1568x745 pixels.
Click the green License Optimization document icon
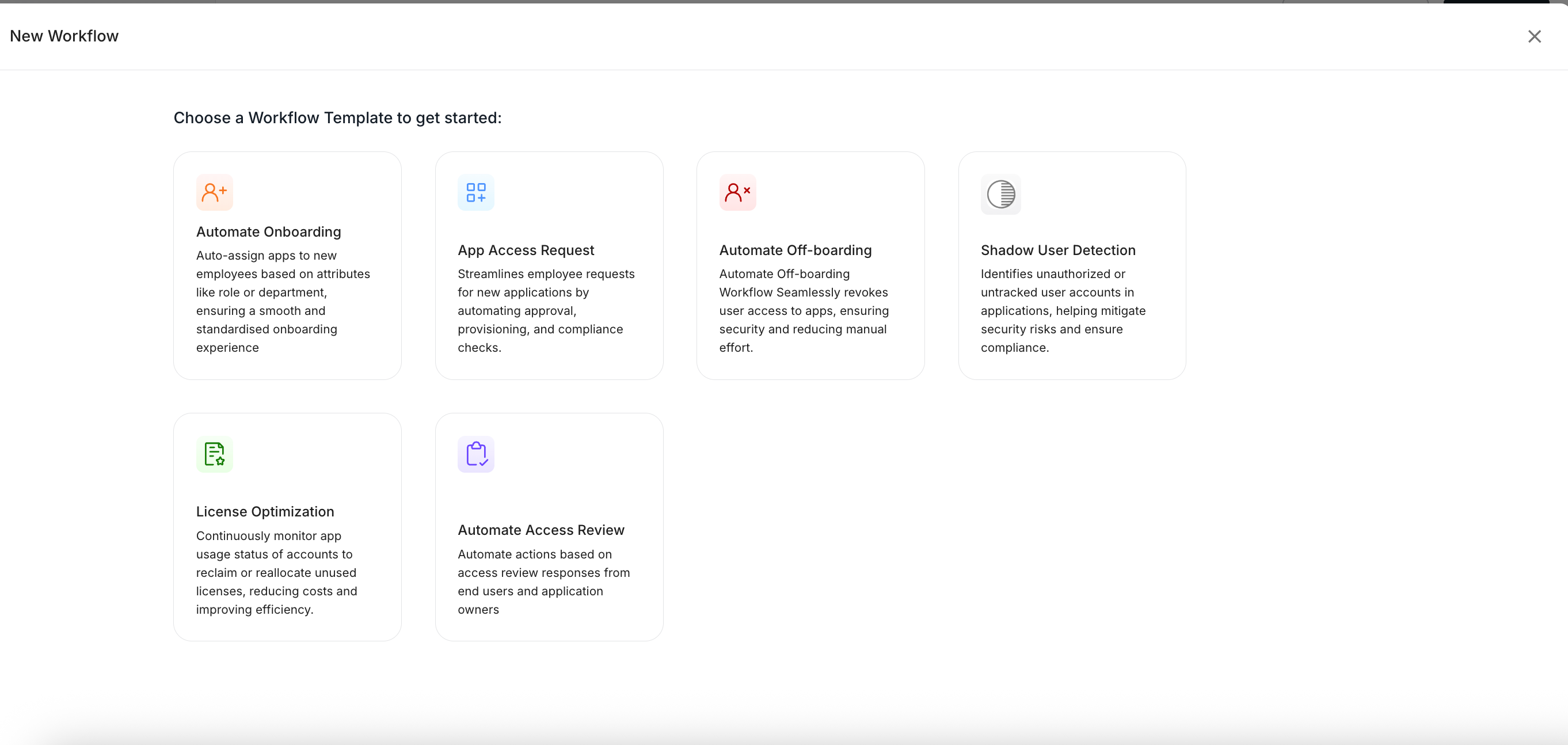(214, 454)
